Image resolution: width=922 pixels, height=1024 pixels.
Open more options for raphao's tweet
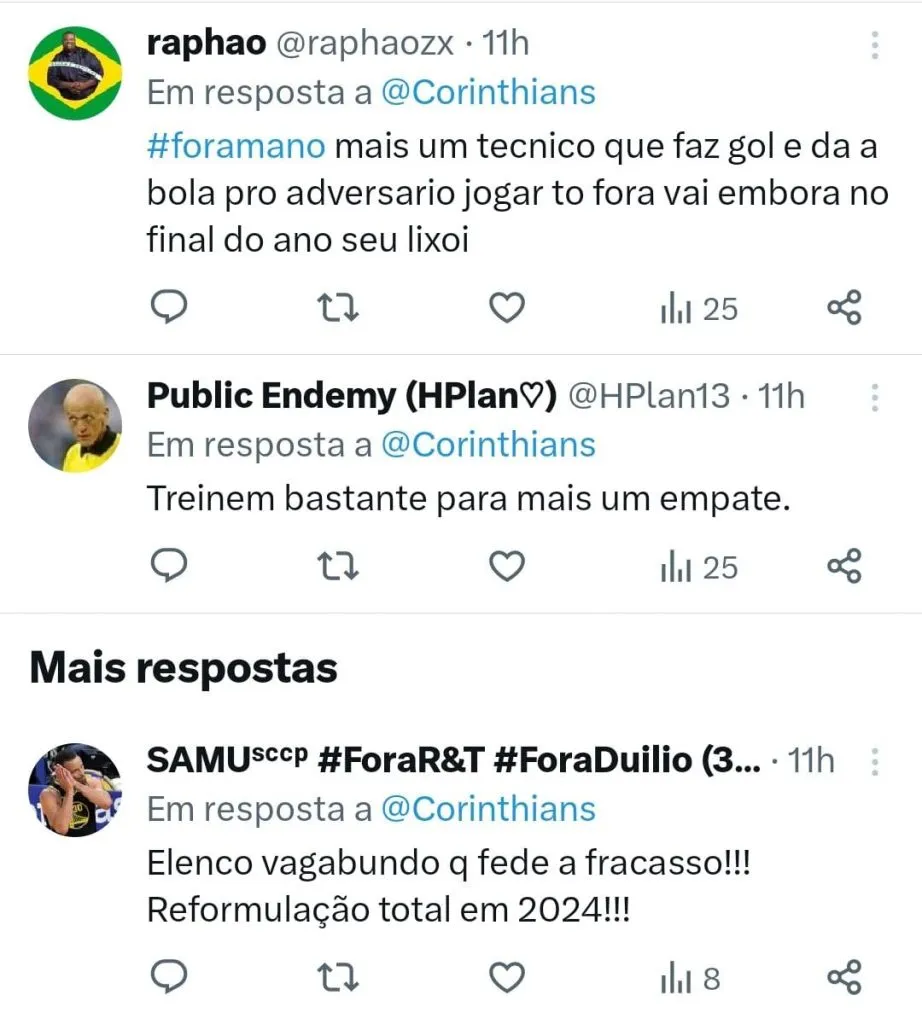click(874, 45)
